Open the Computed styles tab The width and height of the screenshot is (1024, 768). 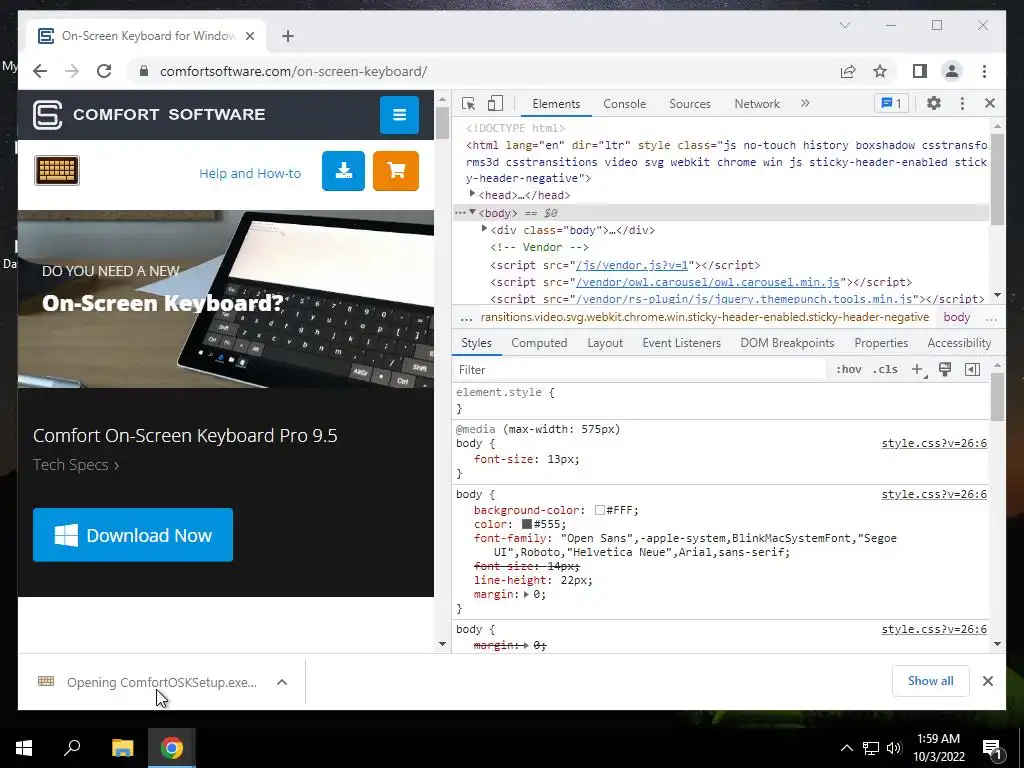539,343
